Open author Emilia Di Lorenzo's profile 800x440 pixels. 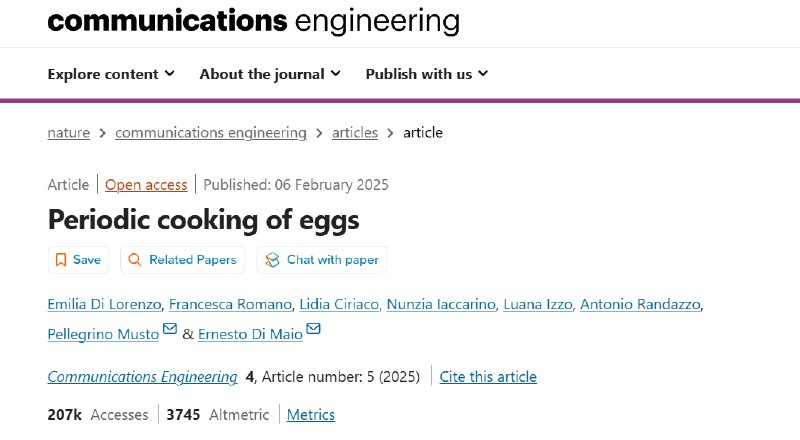point(103,305)
